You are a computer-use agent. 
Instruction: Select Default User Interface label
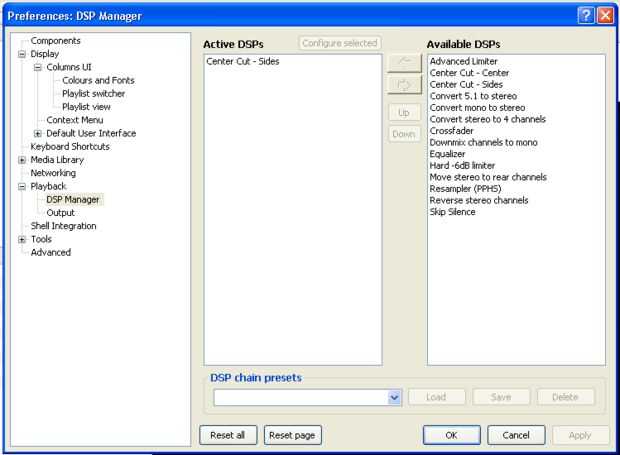click(x=91, y=133)
